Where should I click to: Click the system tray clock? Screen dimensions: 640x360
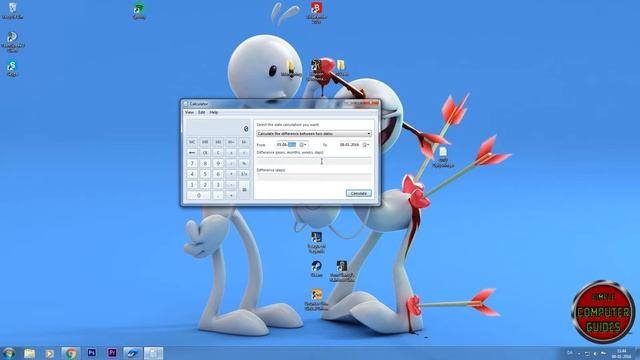coord(622,353)
